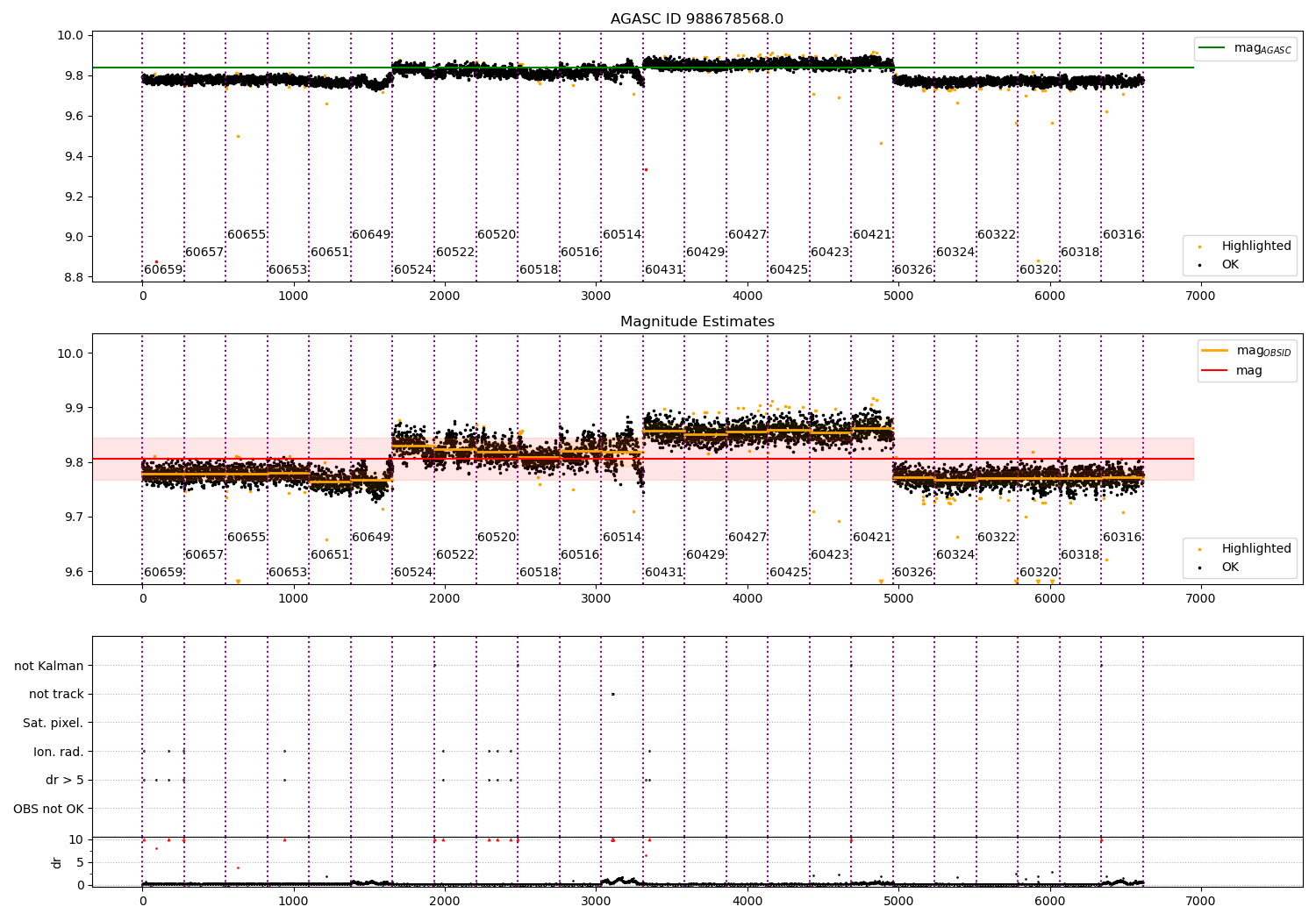Click OBSID label 60322 in Magnitude Estimates plot
This screenshot has height=921, width=1316.
pyautogui.click(x=997, y=538)
